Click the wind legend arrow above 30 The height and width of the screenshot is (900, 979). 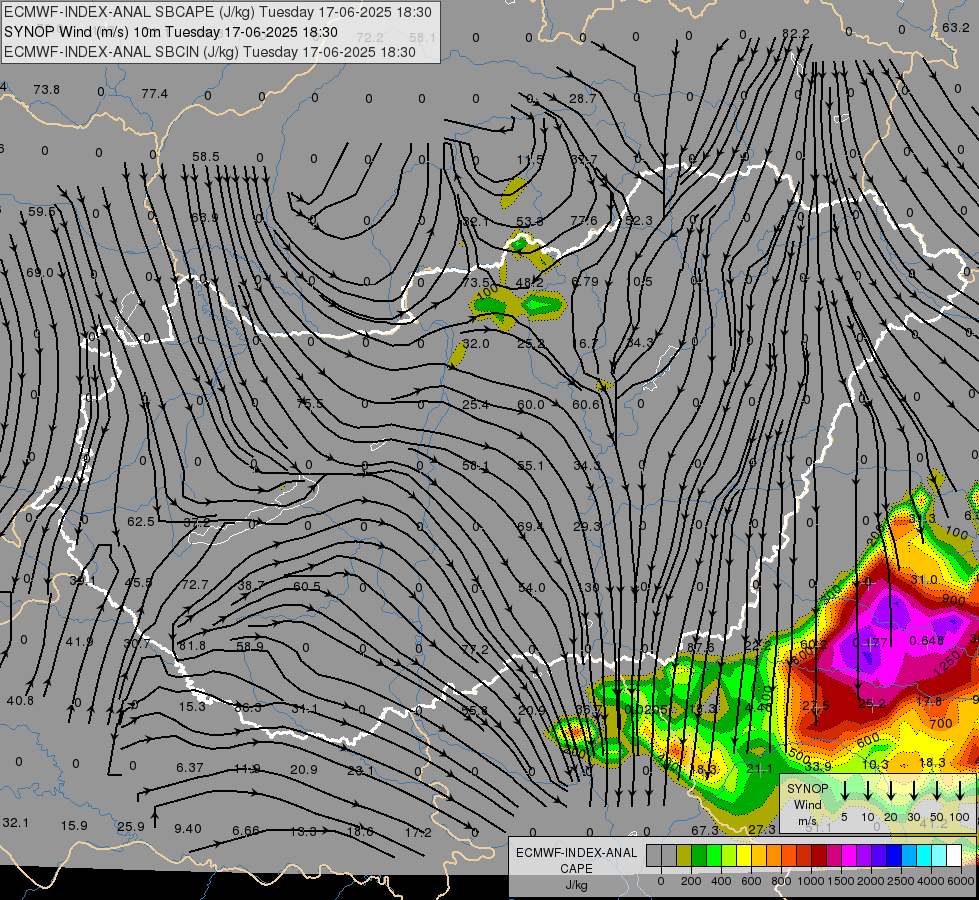pos(914,791)
